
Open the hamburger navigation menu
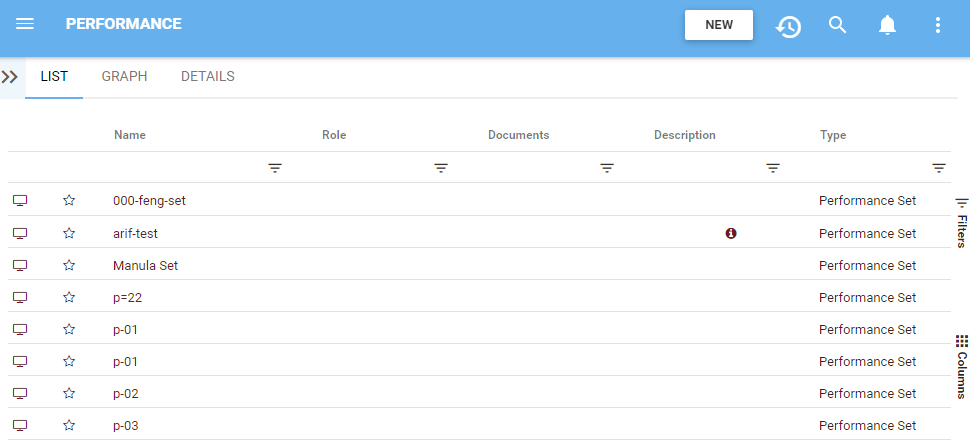[25, 24]
